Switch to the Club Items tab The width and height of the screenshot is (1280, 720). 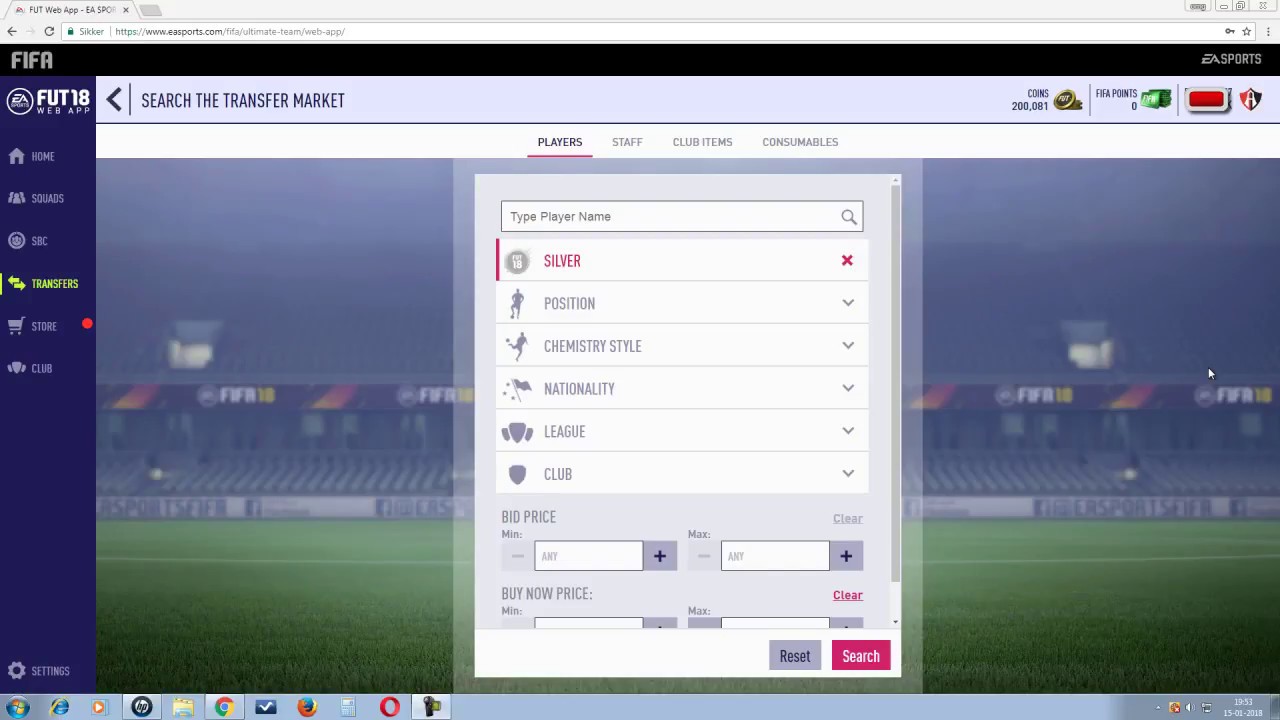702,142
